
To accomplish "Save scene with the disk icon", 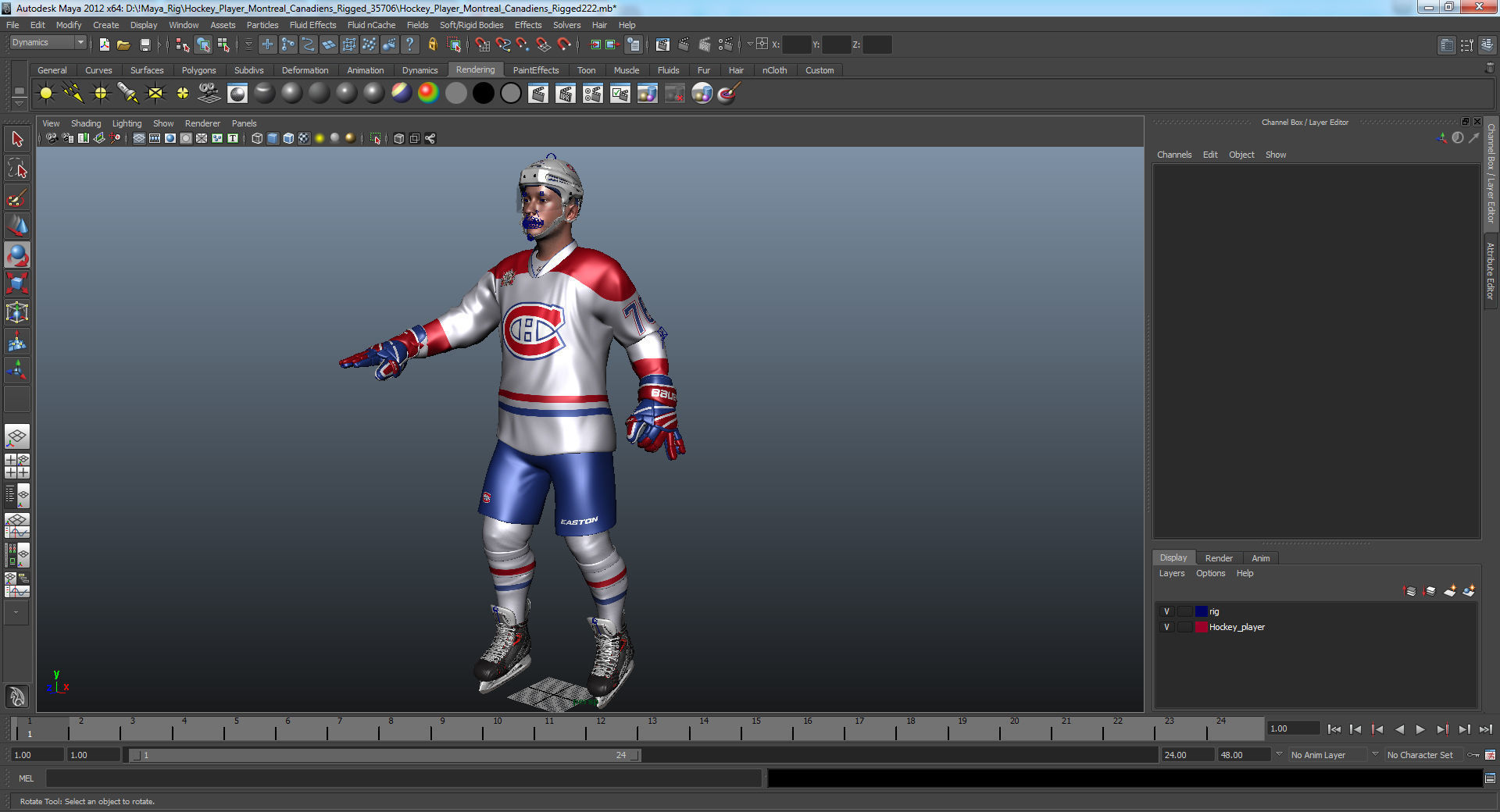I will 145,45.
